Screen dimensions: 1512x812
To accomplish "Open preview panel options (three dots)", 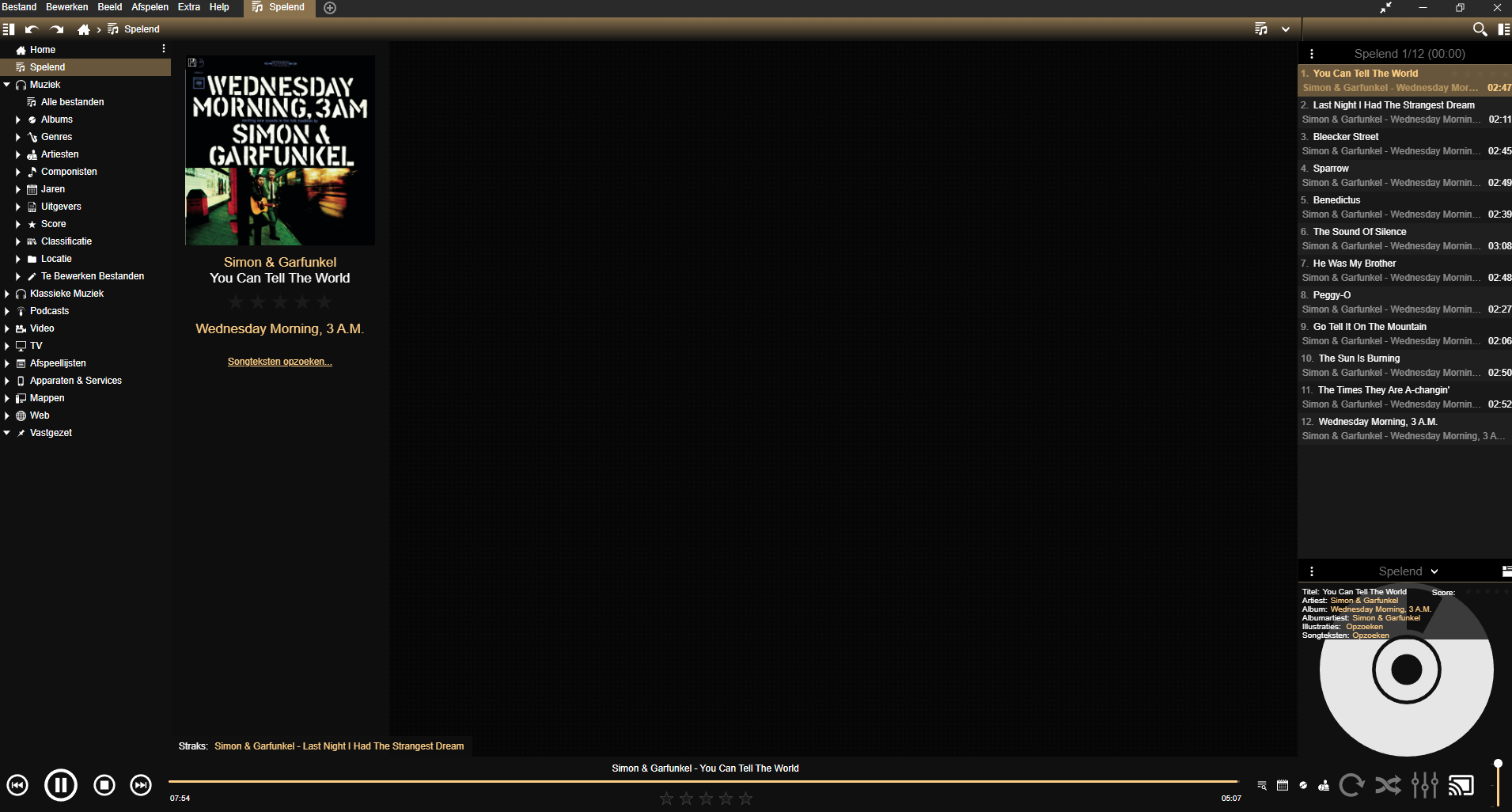I will point(1312,571).
